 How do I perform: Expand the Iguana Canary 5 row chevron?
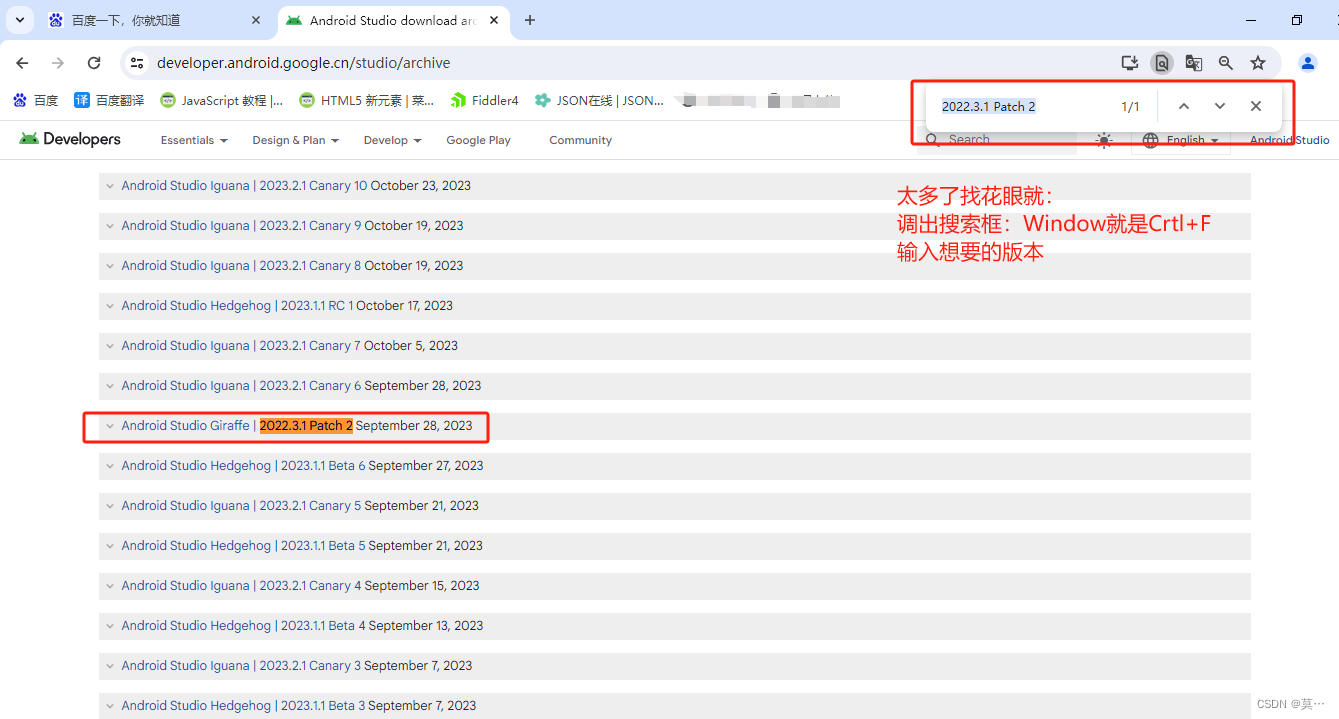(110, 506)
